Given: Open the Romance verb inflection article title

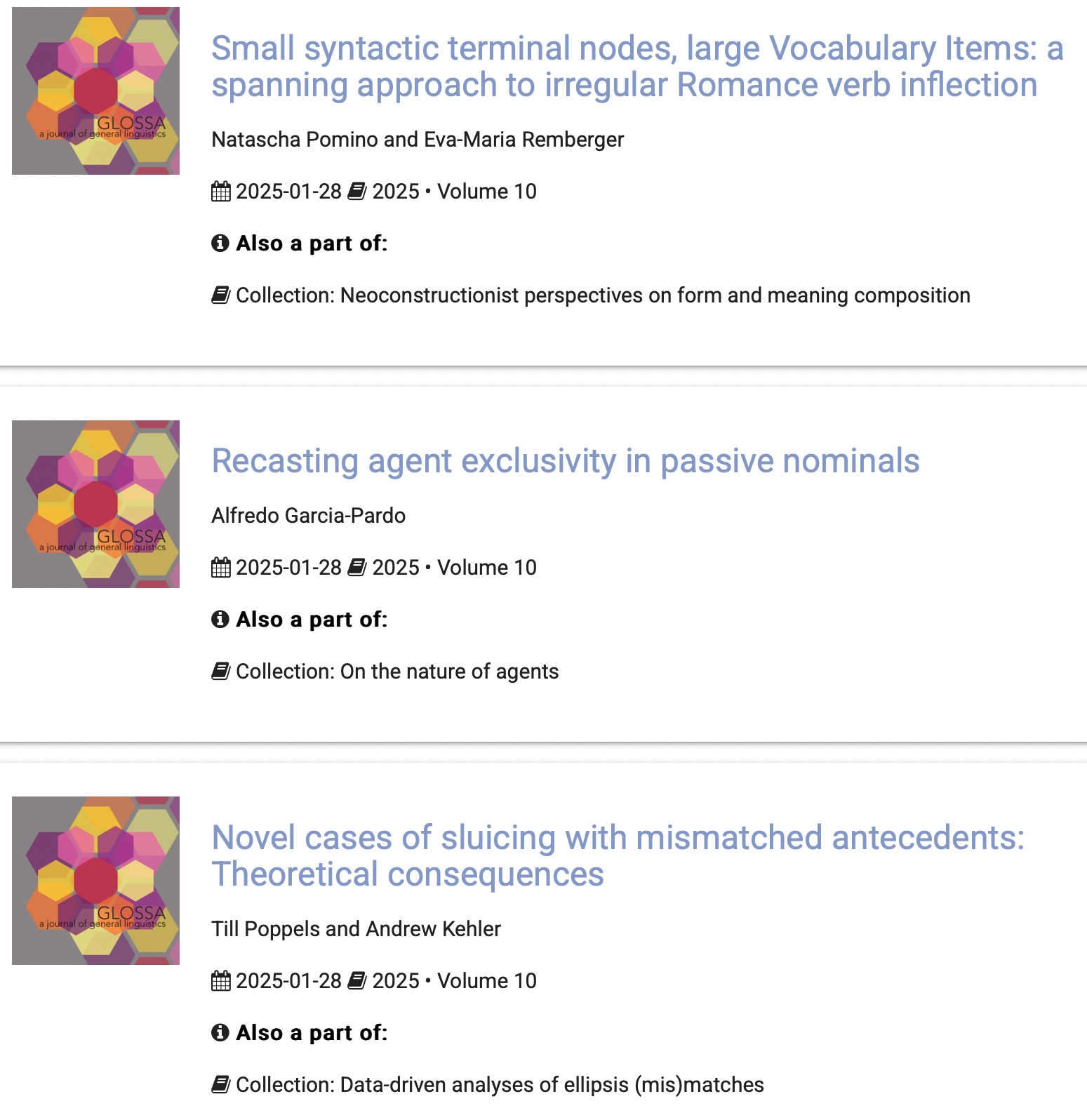Looking at the screenshot, I should (x=637, y=67).
